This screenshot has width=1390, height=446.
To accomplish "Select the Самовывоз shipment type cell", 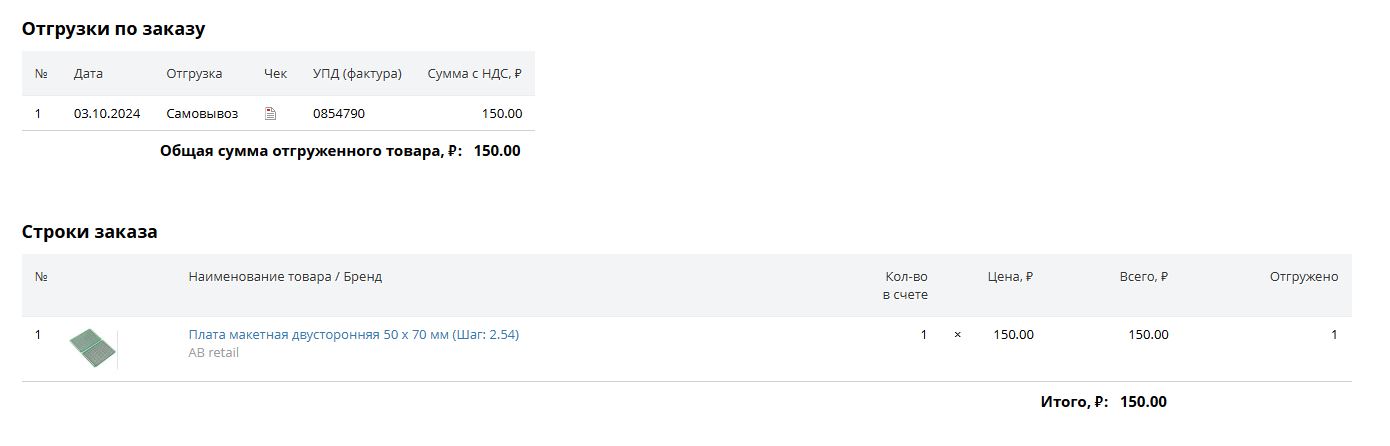I will coord(202,114).
